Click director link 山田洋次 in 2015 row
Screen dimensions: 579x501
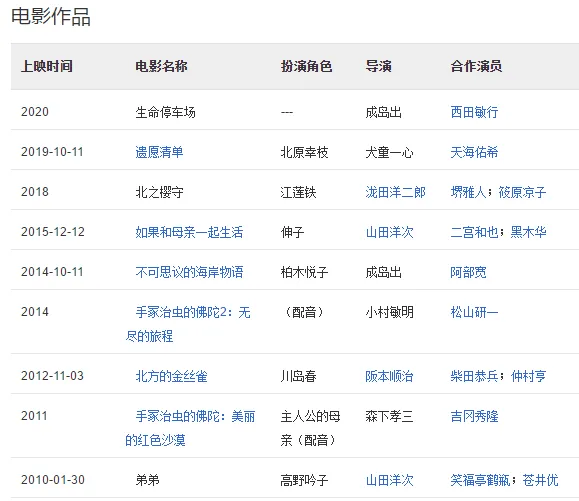click(389, 232)
